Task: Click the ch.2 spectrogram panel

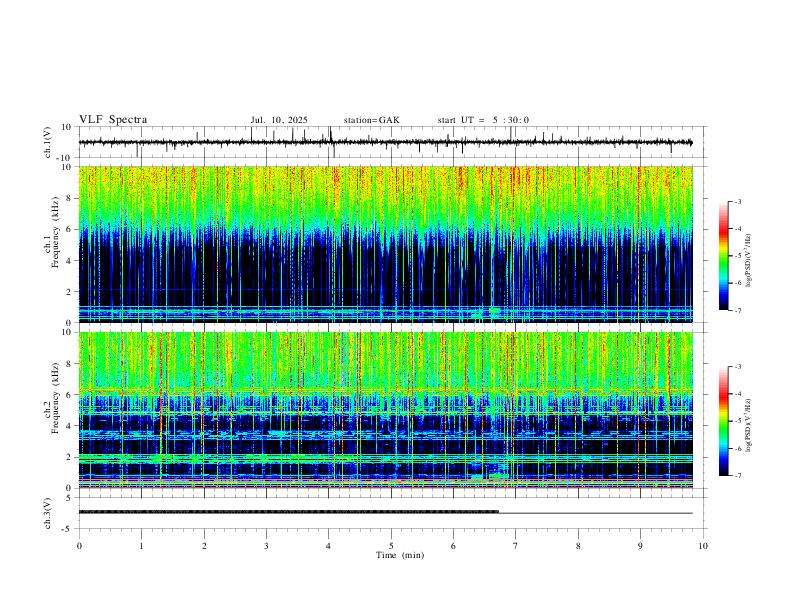Action: [x=385, y=410]
